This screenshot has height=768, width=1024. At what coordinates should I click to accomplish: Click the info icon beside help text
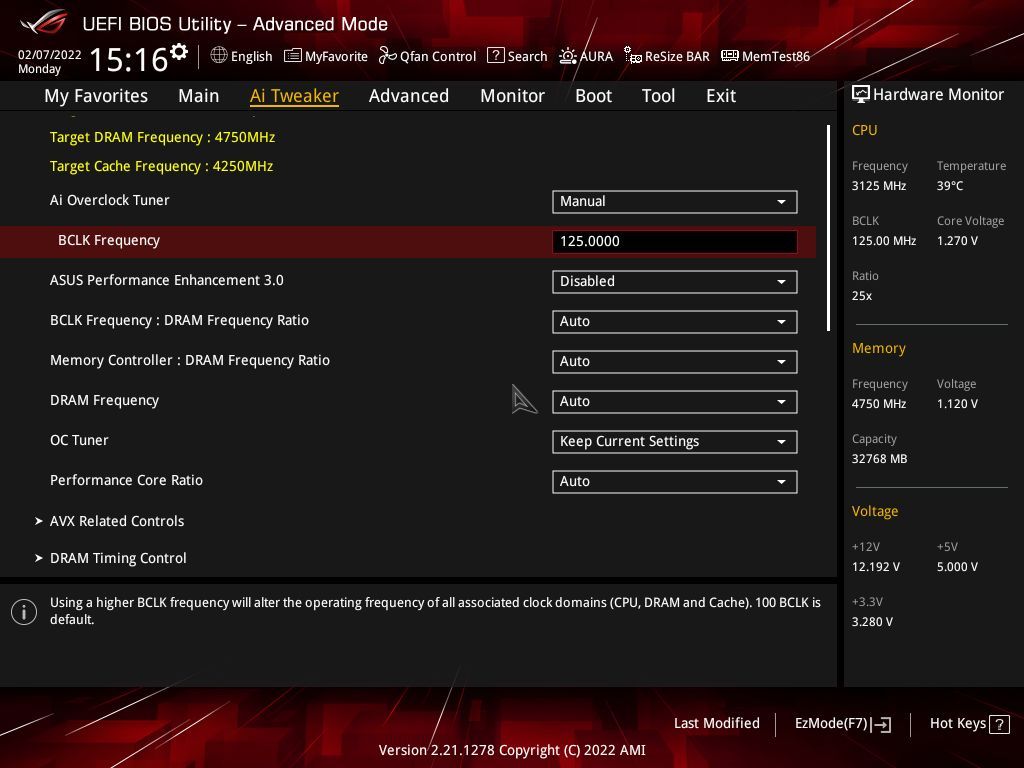click(x=24, y=612)
